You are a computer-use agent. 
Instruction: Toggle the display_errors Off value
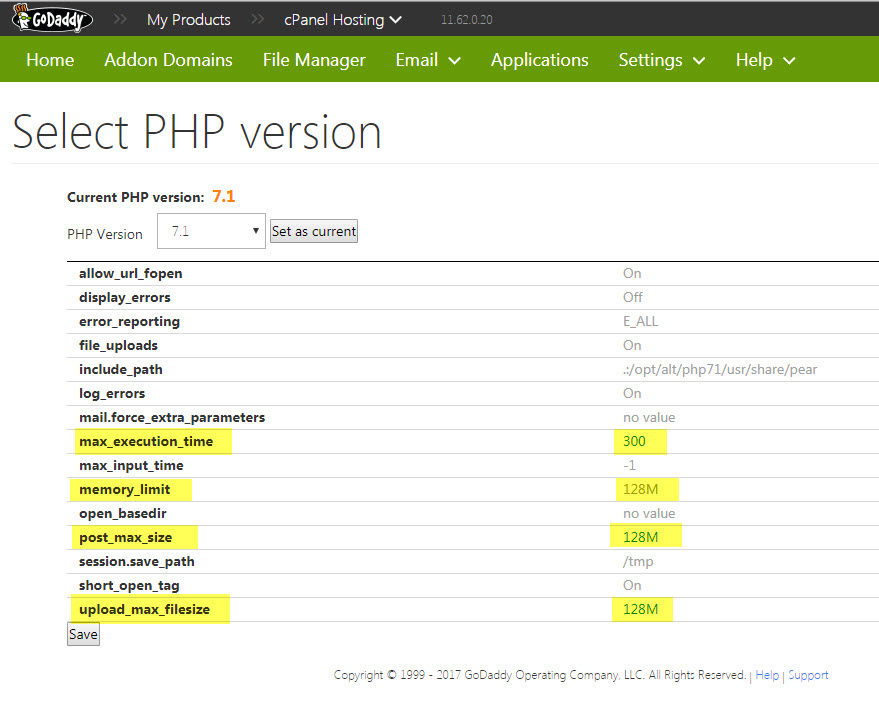click(632, 297)
